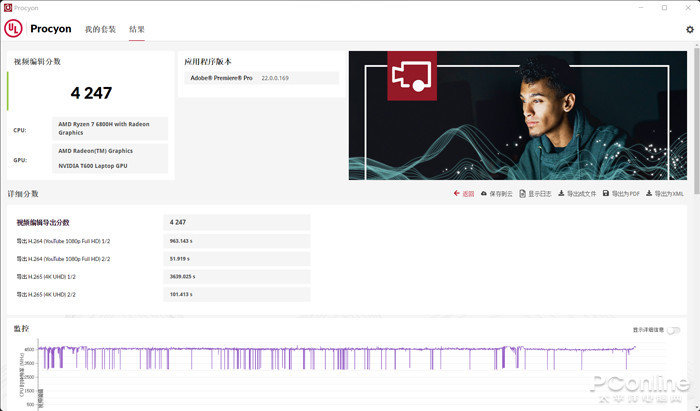Switch to the 我的套装 tab
This screenshot has height=411, width=700.
pyautogui.click(x=100, y=29)
